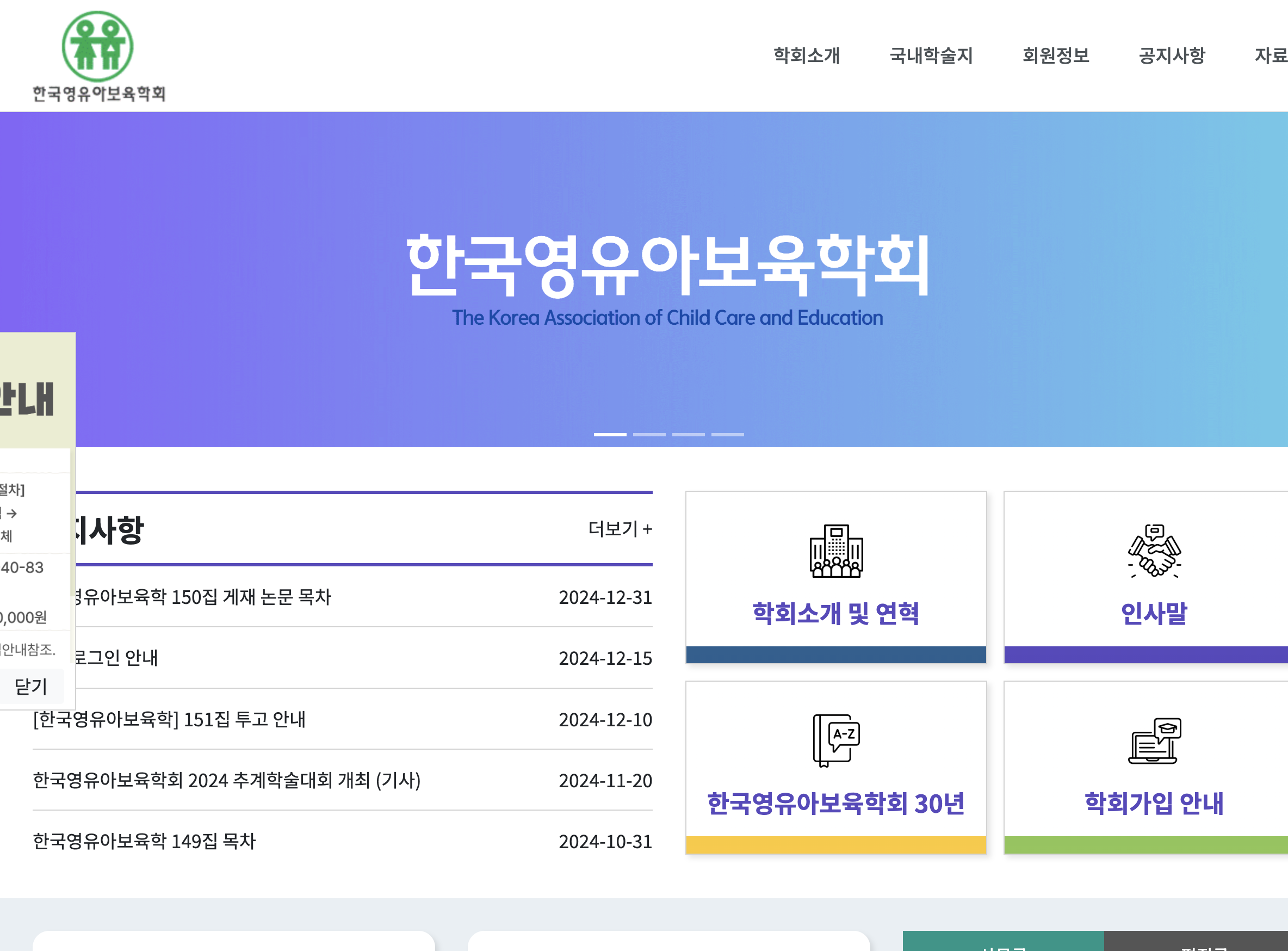Open notice 151집 투고 안내
1288x951 pixels.
pyautogui.click(x=169, y=719)
